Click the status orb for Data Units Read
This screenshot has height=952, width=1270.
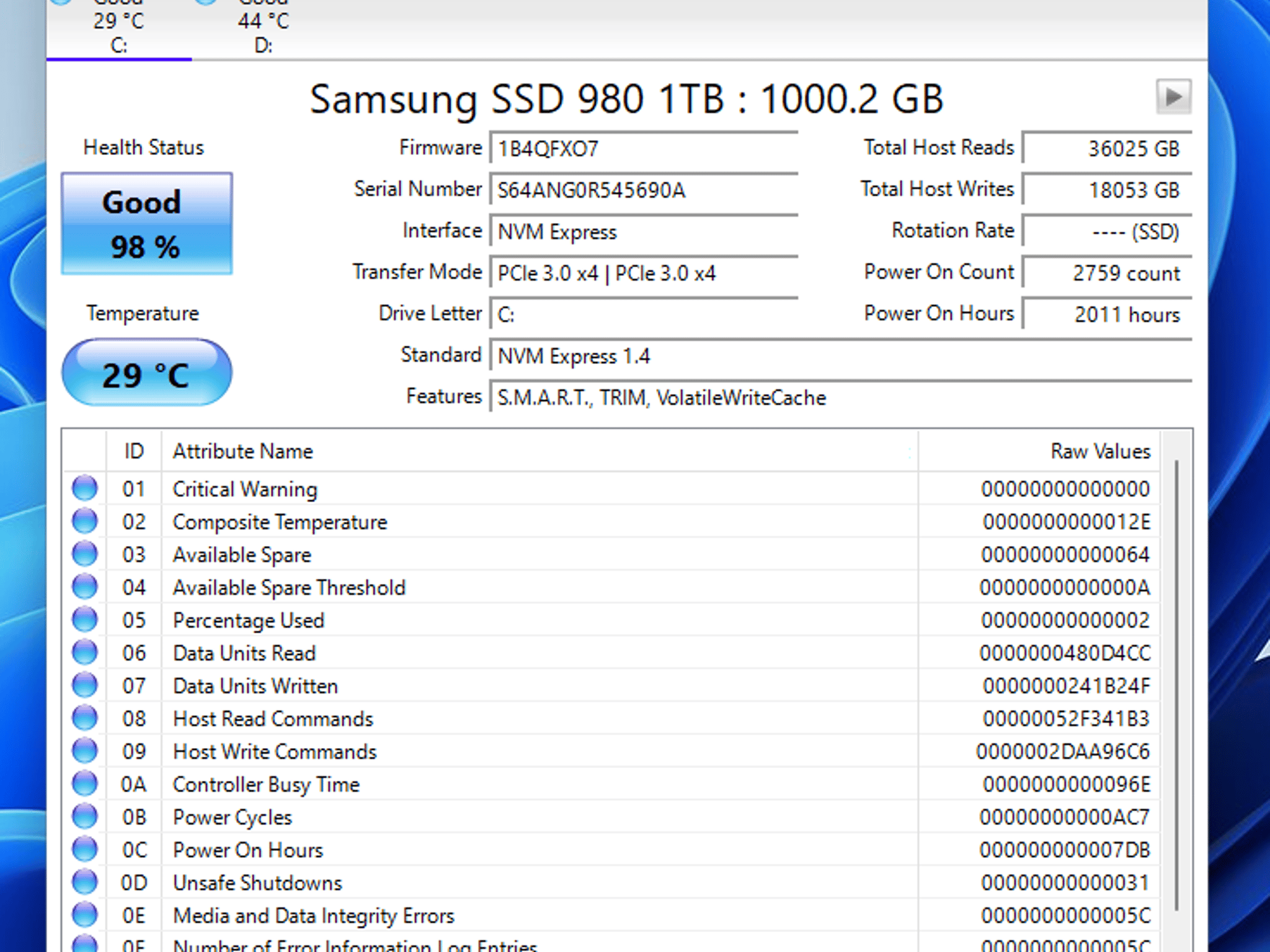85,653
